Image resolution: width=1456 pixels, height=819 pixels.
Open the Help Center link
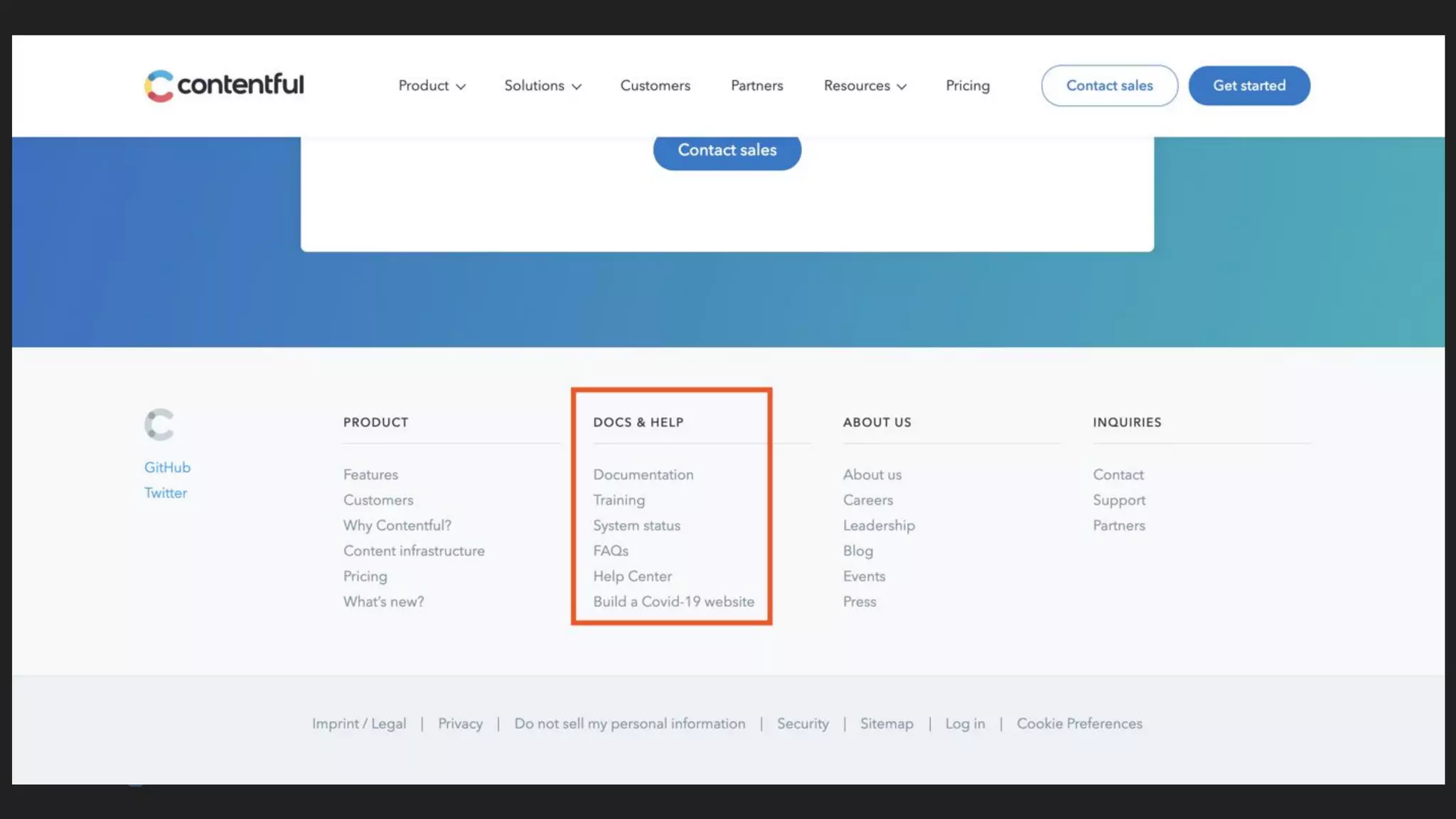click(632, 577)
